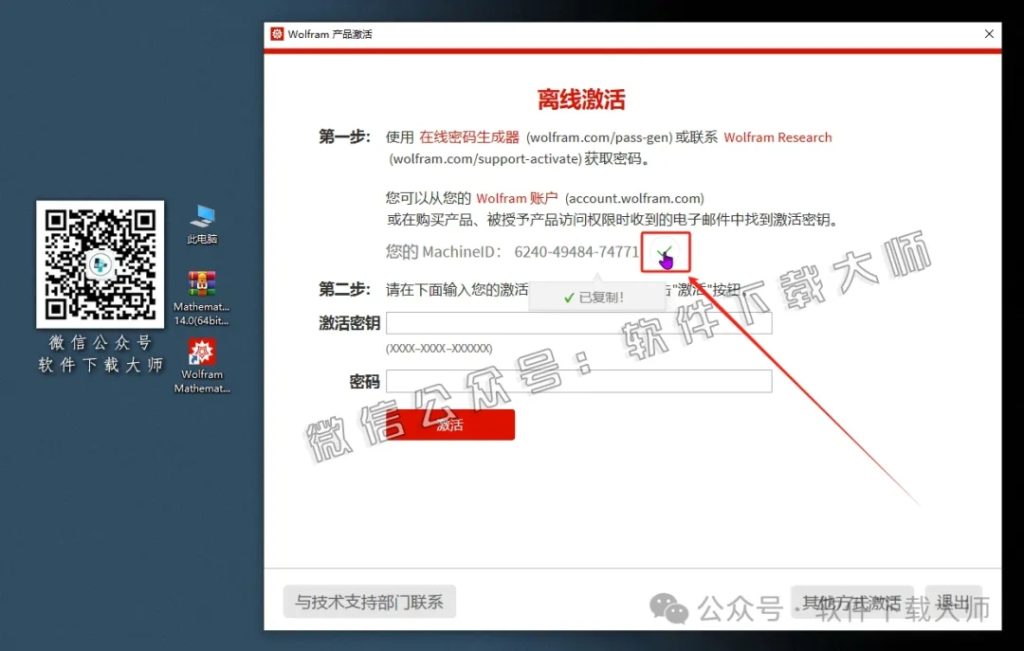Screen dimensions: 1024x651
Task: Click the 退出 exit button
Action: 953,602
